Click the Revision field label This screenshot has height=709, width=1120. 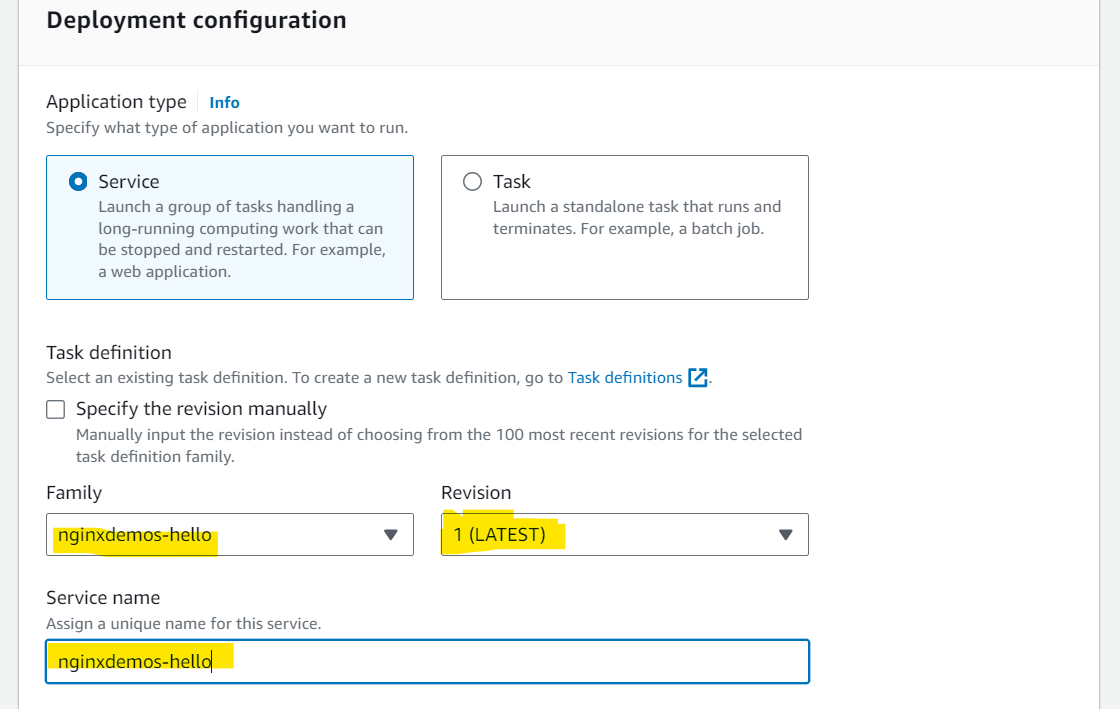[476, 493]
